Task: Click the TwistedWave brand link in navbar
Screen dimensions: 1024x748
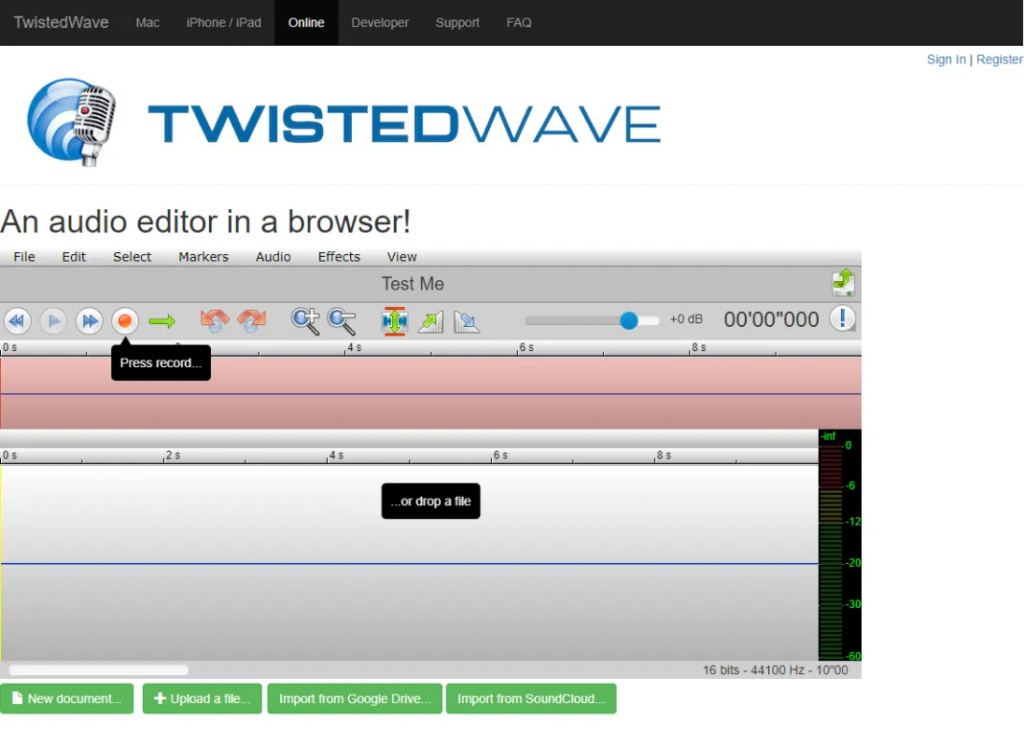Action: 61,22
